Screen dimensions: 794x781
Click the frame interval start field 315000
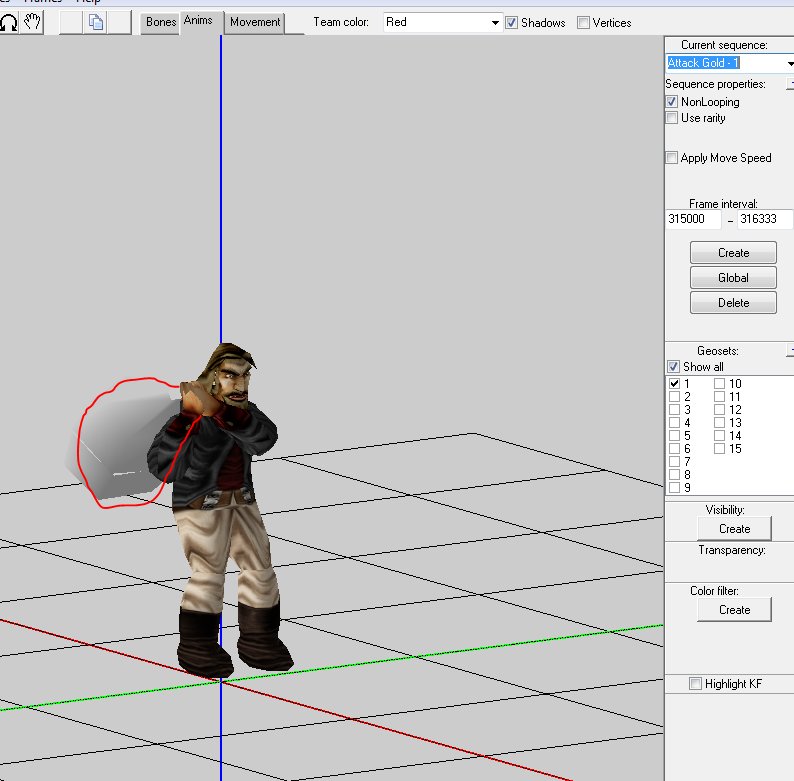click(693, 219)
